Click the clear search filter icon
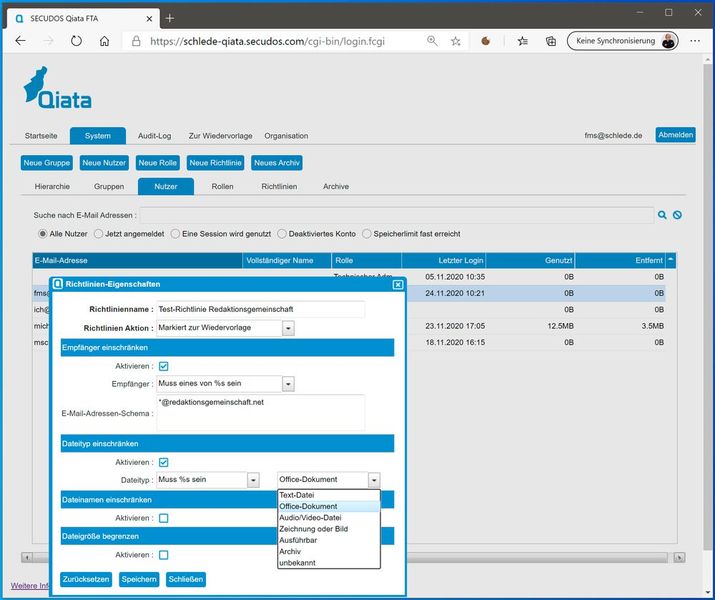Screen dimensions: 715x600 pyautogui.click(x=677, y=214)
